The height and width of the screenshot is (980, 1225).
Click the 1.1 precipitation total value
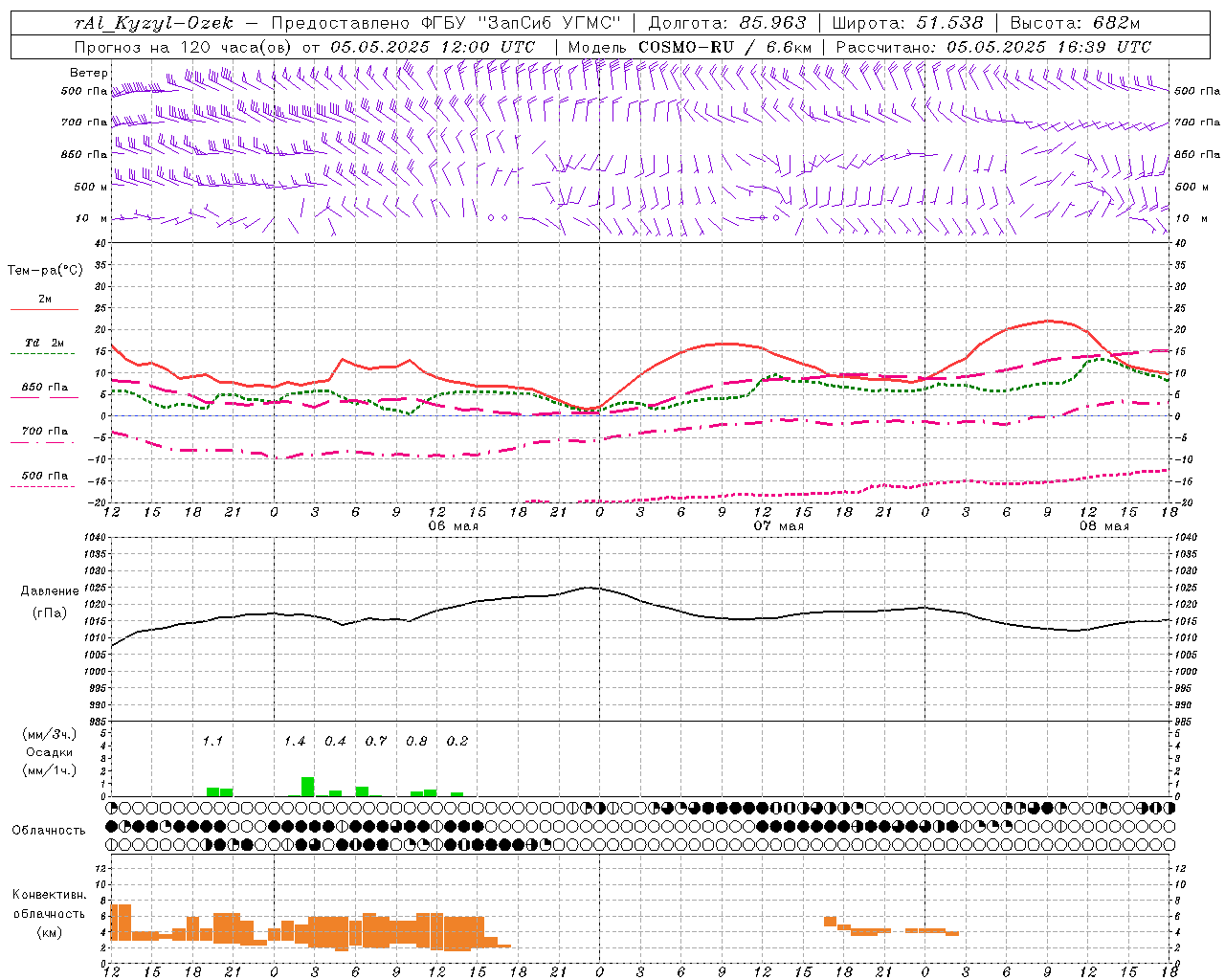pos(212,741)
